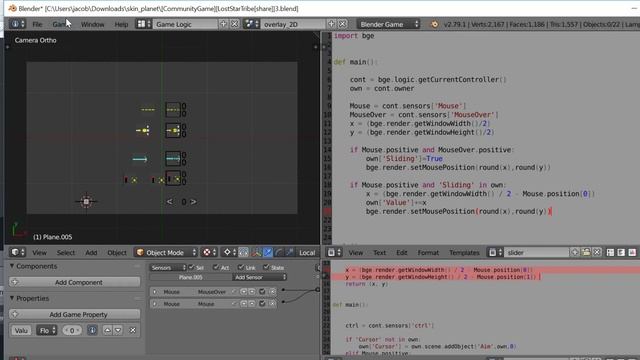
Task: Open the Object Mode dropdown
Action: click(x=166, y=253)
